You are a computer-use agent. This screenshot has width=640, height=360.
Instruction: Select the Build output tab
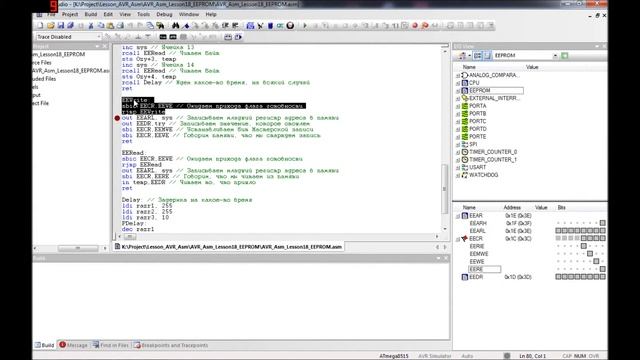pyautogui.click(x=44, y=345)
